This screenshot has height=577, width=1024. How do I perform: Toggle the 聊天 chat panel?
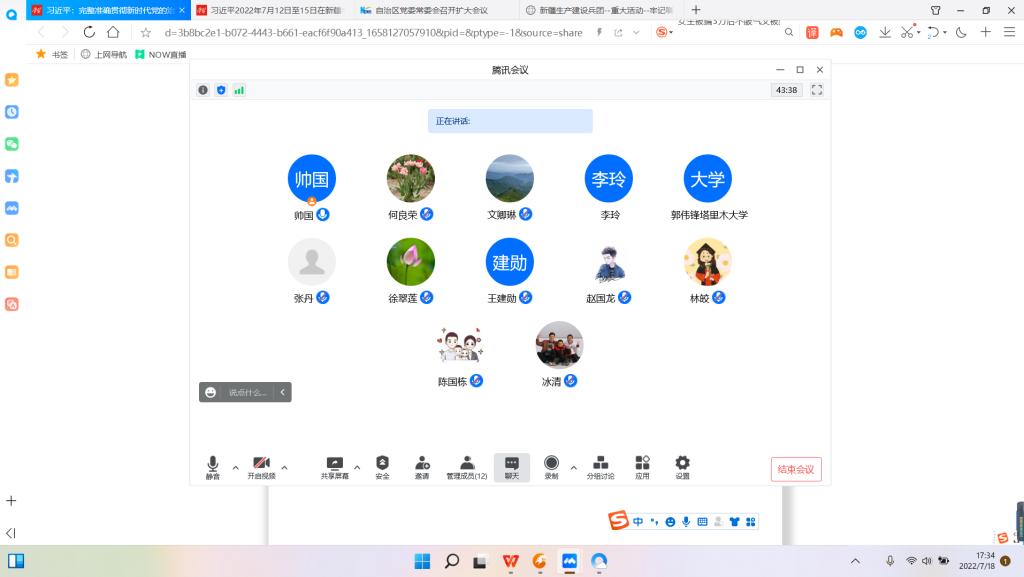(x=512, y=467)
